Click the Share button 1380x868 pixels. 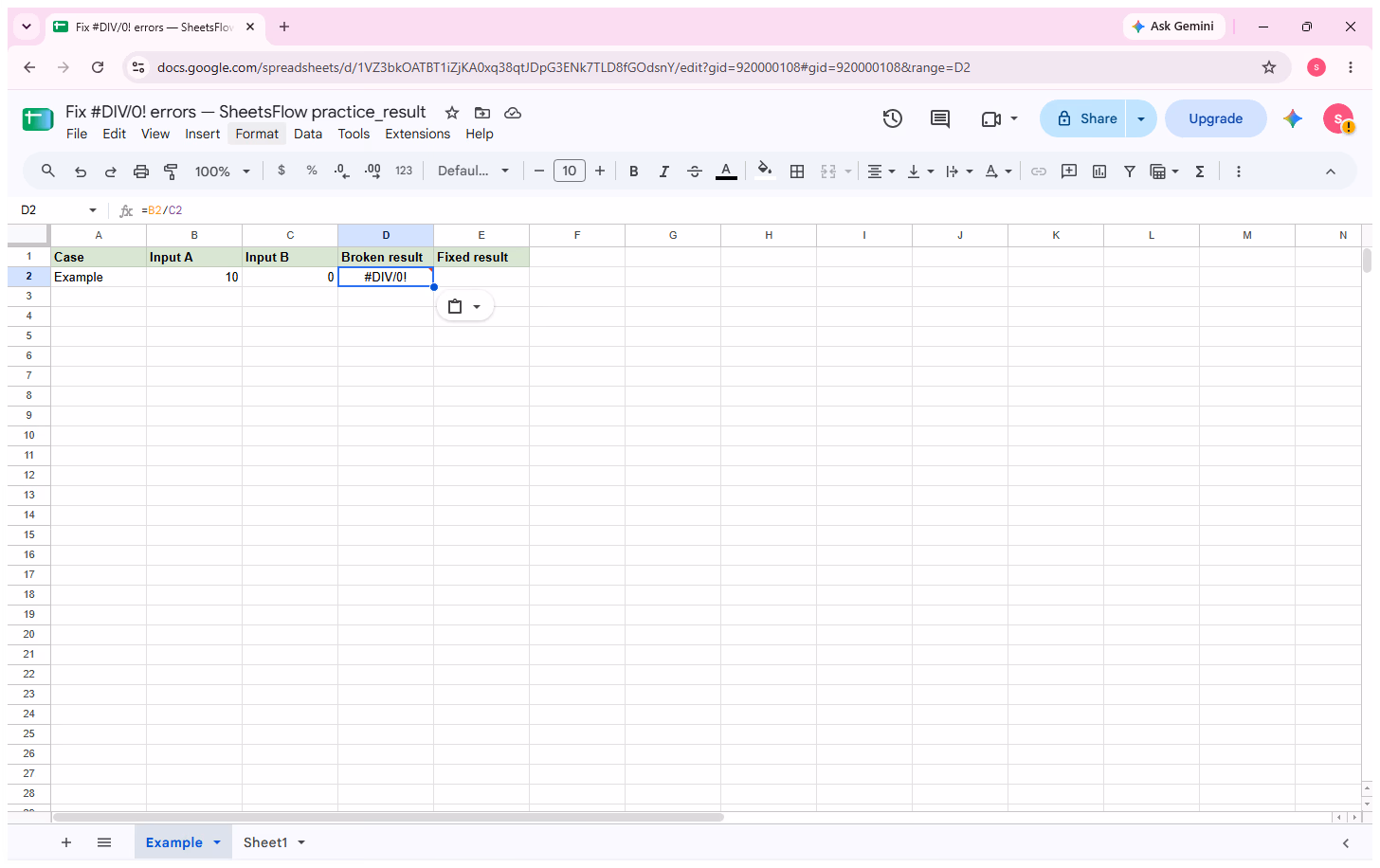coord(1083,118)
